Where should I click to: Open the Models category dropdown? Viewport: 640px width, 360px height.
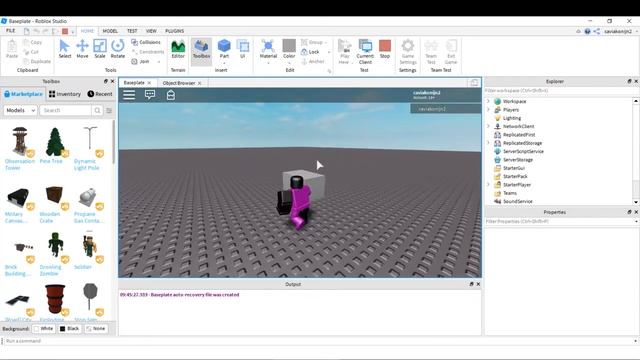pyautogui.click(x=20, y=110)
